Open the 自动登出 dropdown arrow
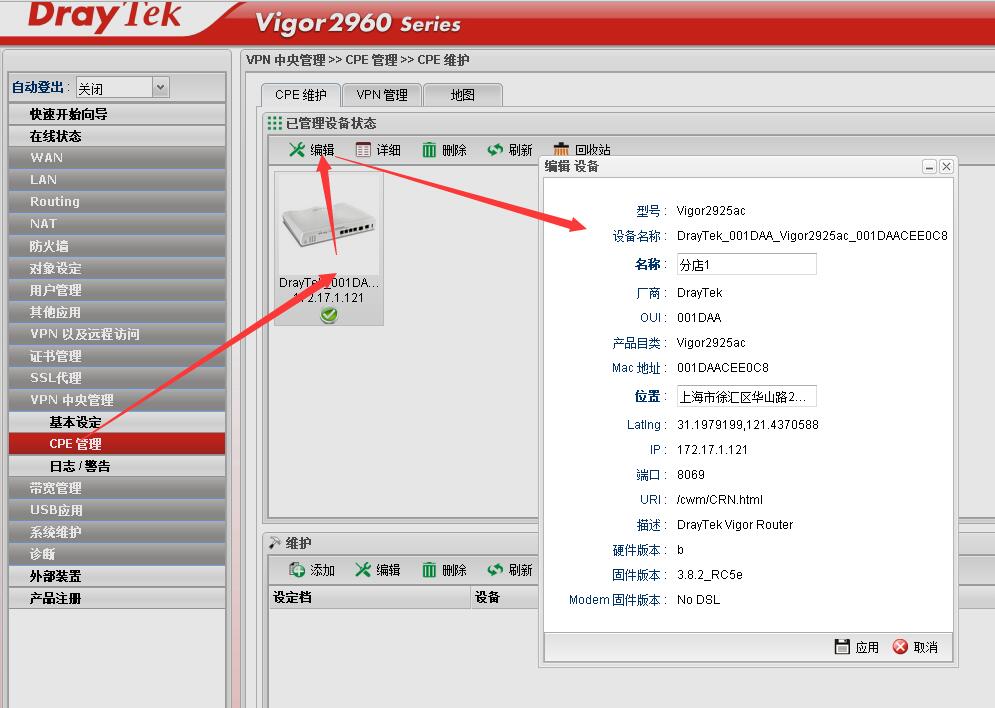The image size is (995, 708). [x=161, y=87]
